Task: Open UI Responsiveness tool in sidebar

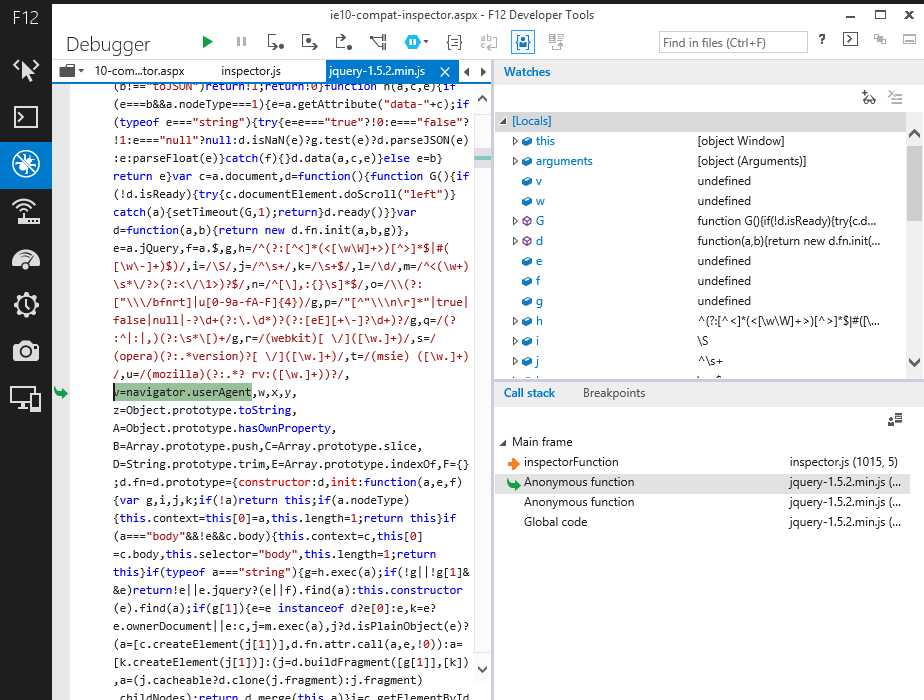Action: (x=25, y=259)
